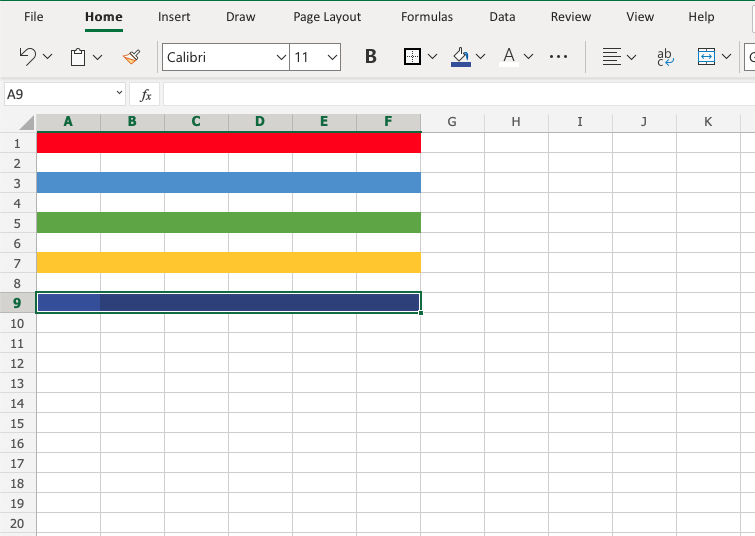This screenshot has height=536, width=755.
Task: Click the Paste clipboard icon
Action: [78, 57]
